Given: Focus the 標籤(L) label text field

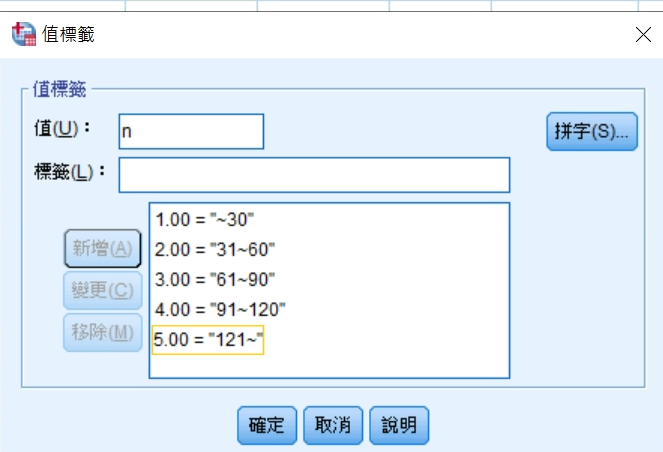Looking at the screenshot, I should (314, 175).
